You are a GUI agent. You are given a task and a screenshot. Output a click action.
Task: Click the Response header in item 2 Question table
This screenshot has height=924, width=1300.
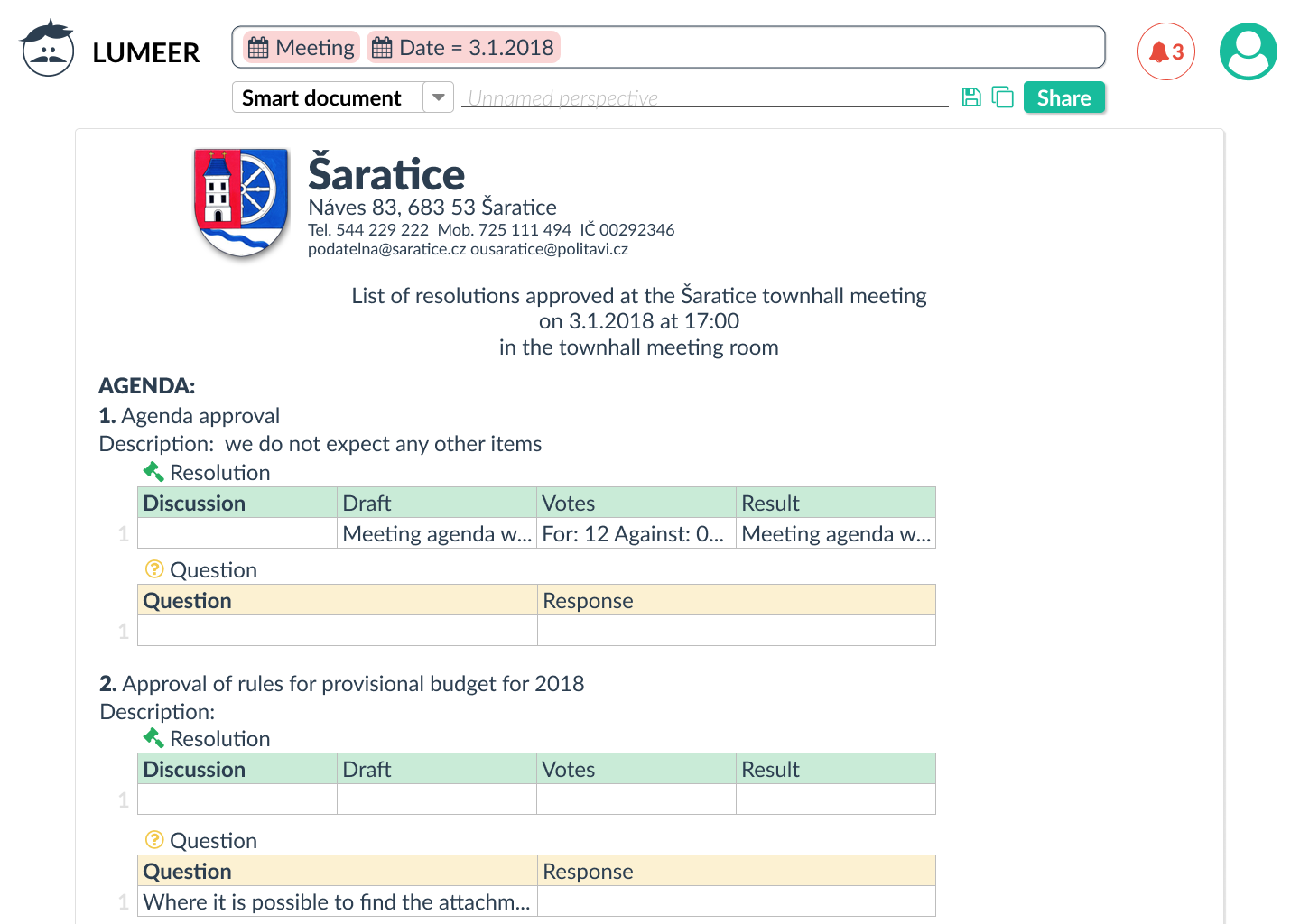(737, 871)
